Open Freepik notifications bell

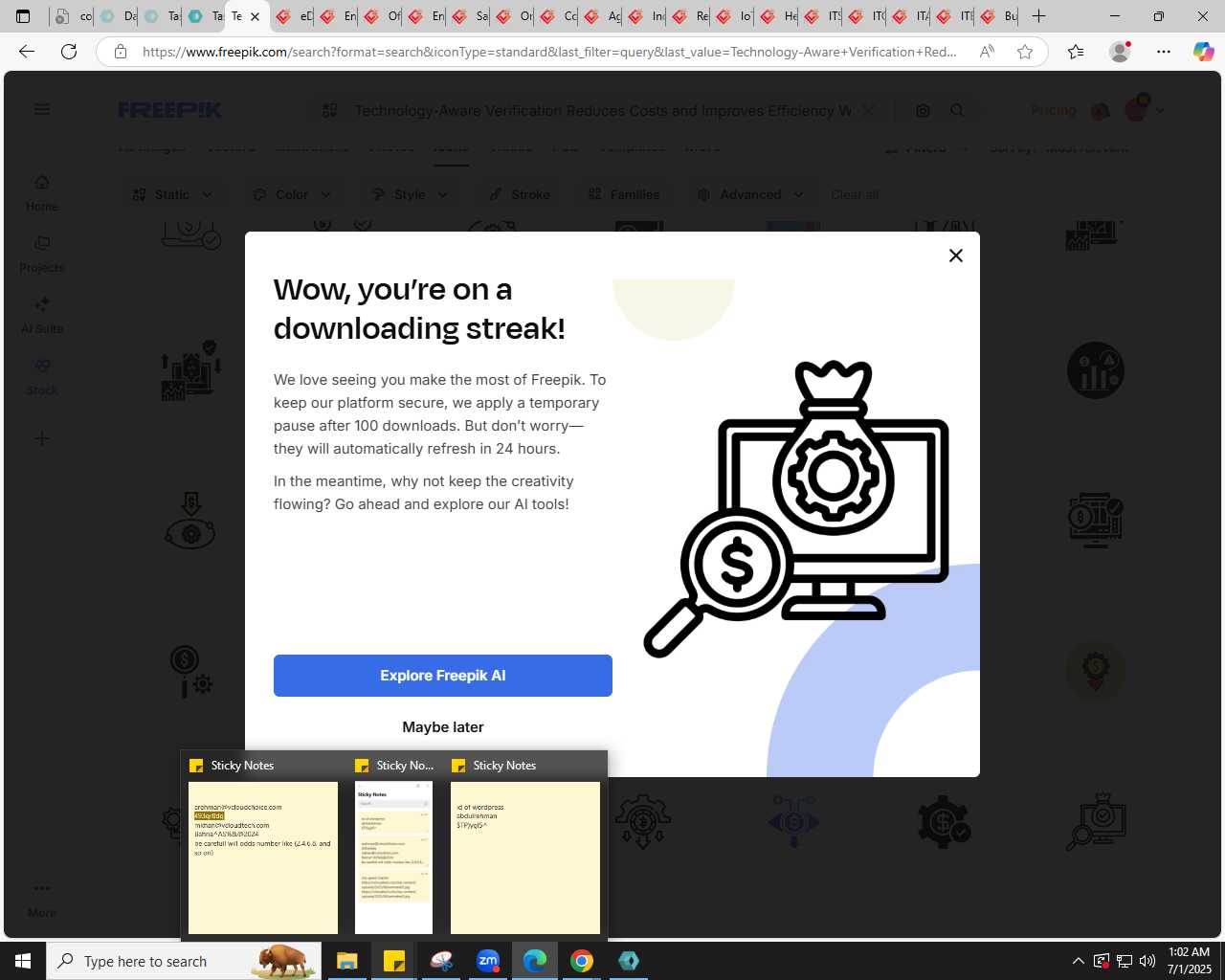1101,111
